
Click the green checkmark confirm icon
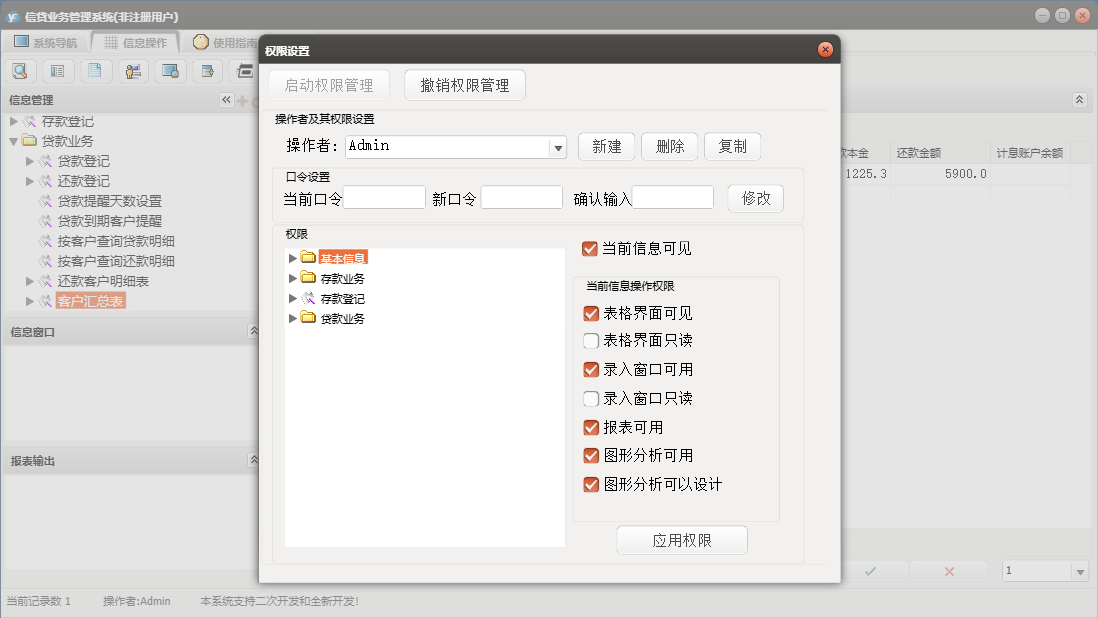point(870,571)
